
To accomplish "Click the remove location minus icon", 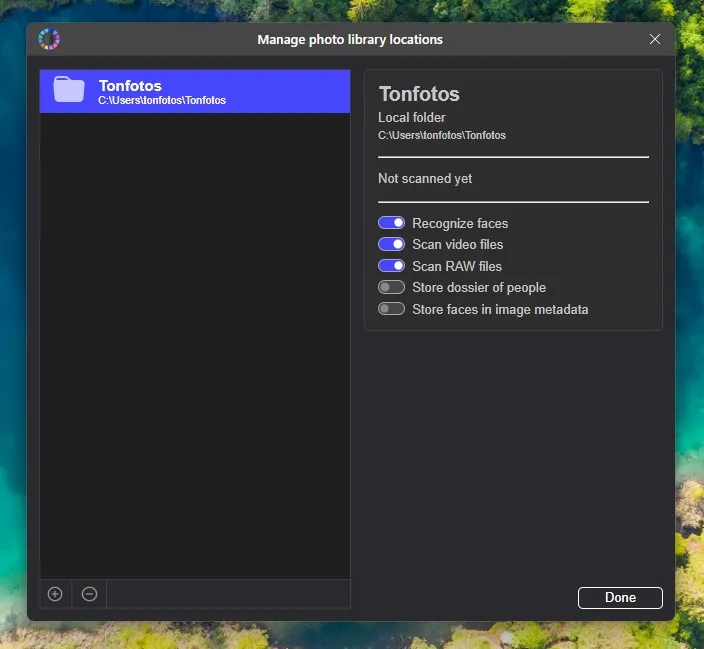I will tap(89, 594).
